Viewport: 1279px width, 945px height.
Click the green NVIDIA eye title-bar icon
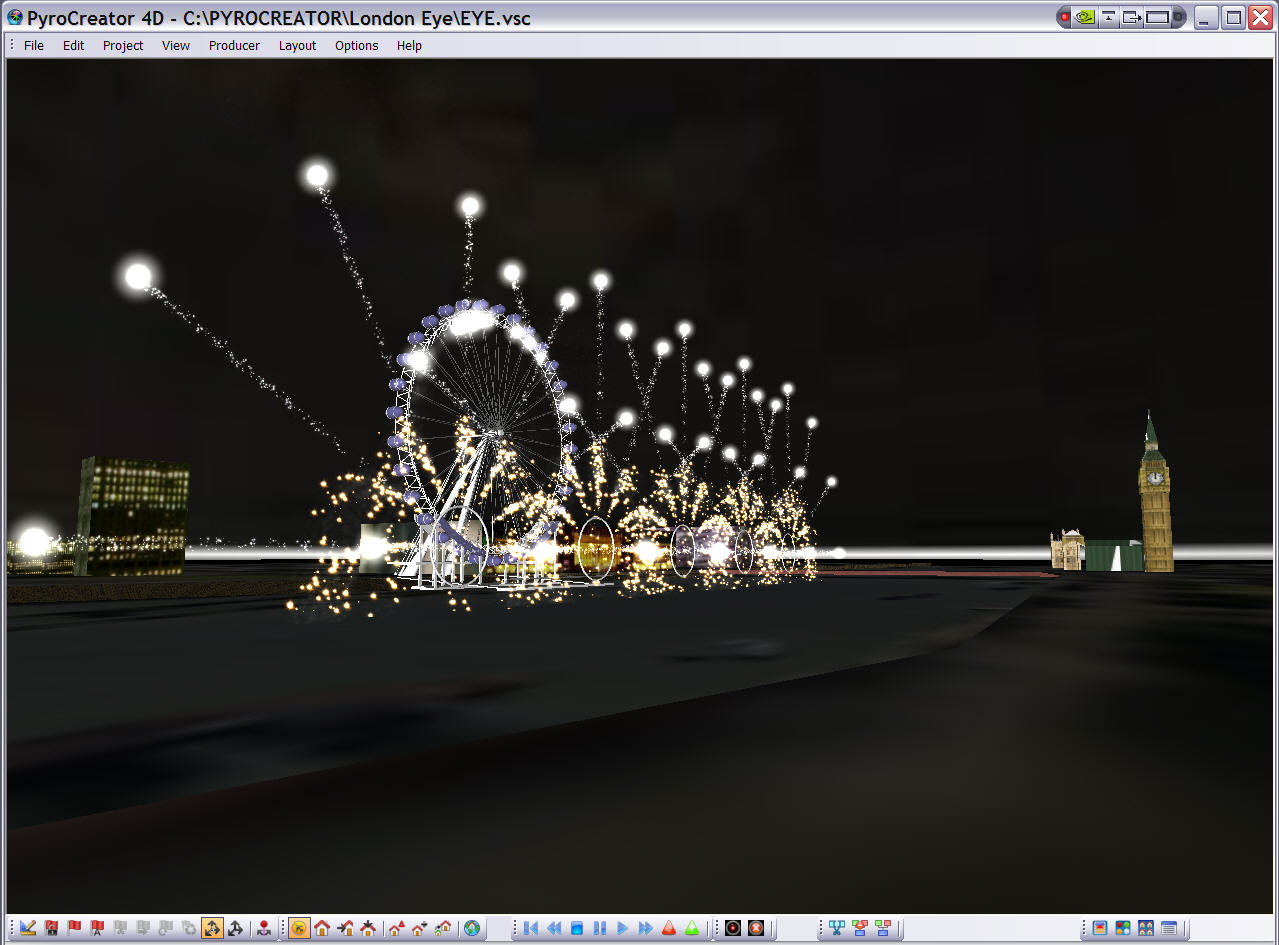[x=1084, y=17]
